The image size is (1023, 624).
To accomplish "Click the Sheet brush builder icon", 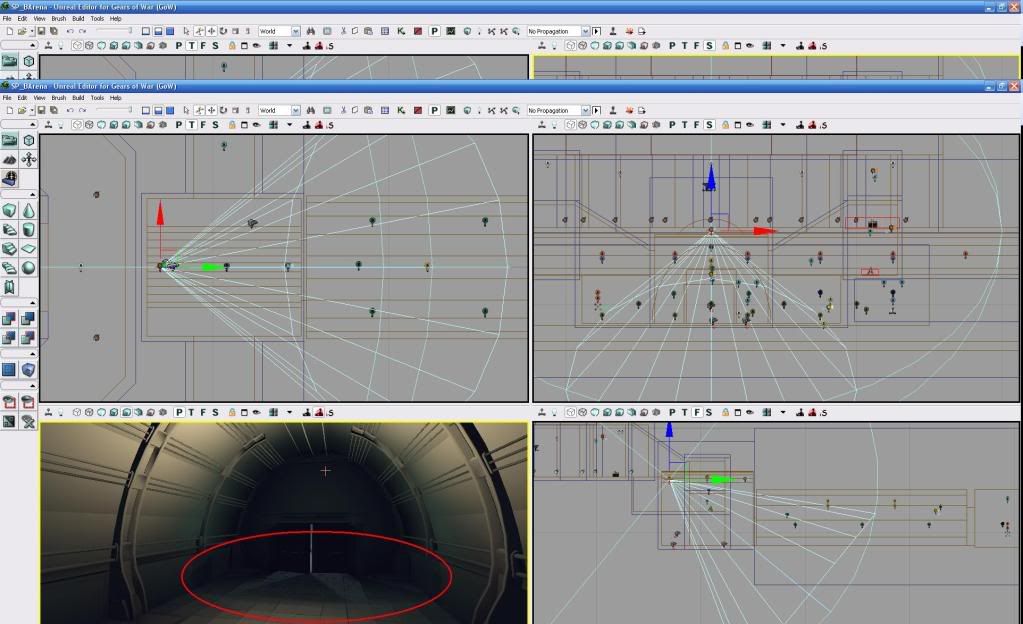I will (x=28, y=248).
